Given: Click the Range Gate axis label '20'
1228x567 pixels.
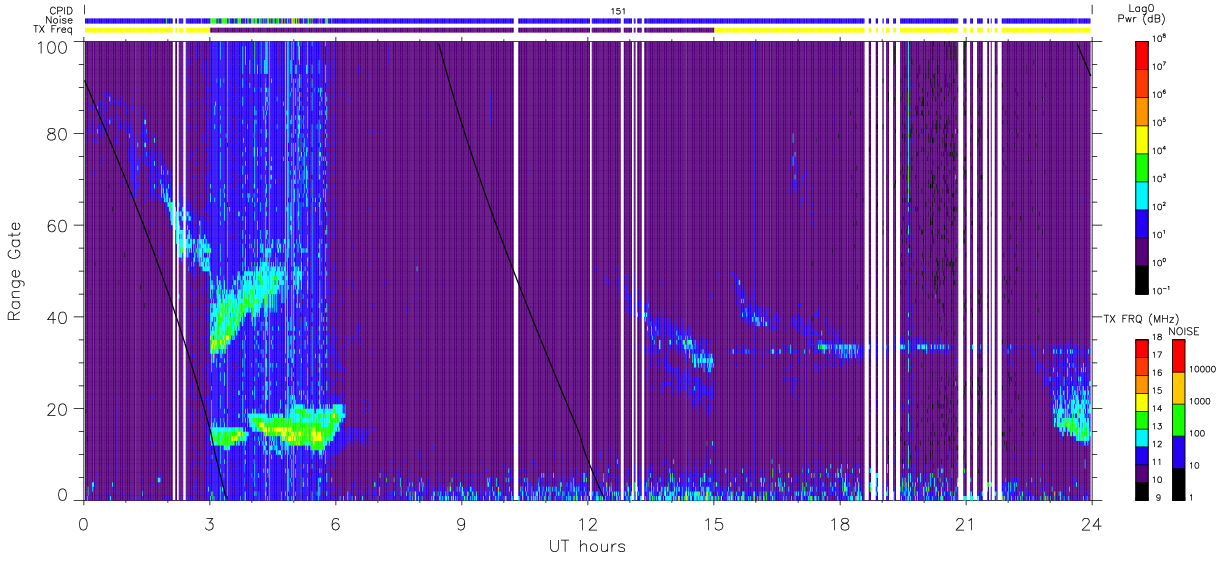Looking at the screenshot, I should 59,409.
